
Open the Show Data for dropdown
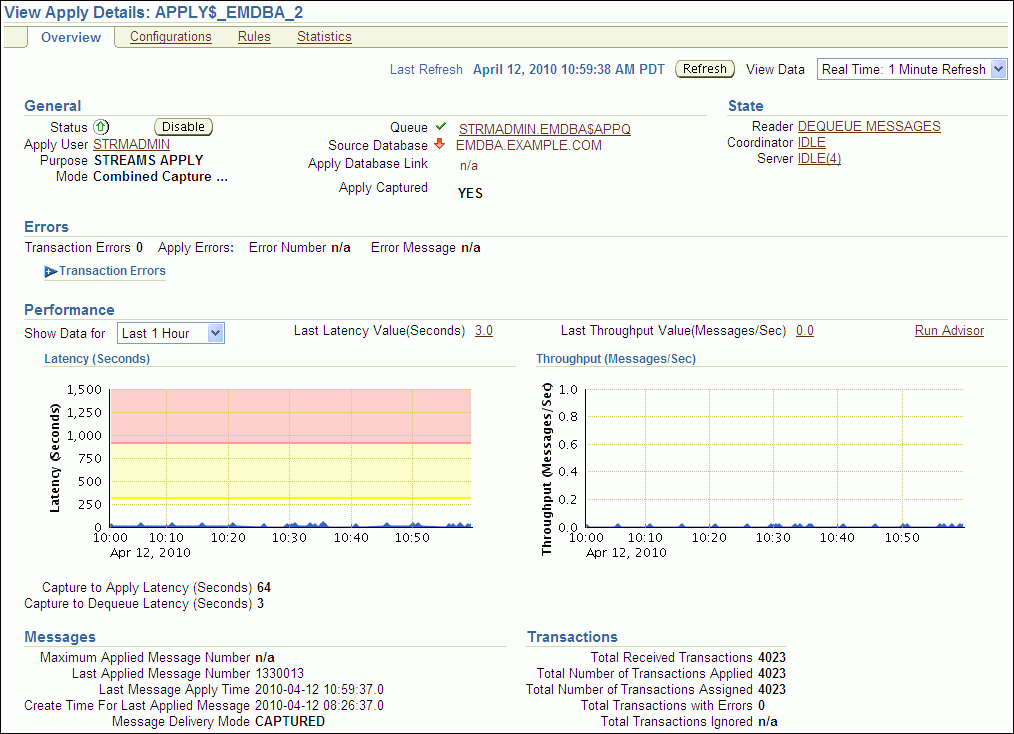171,333
